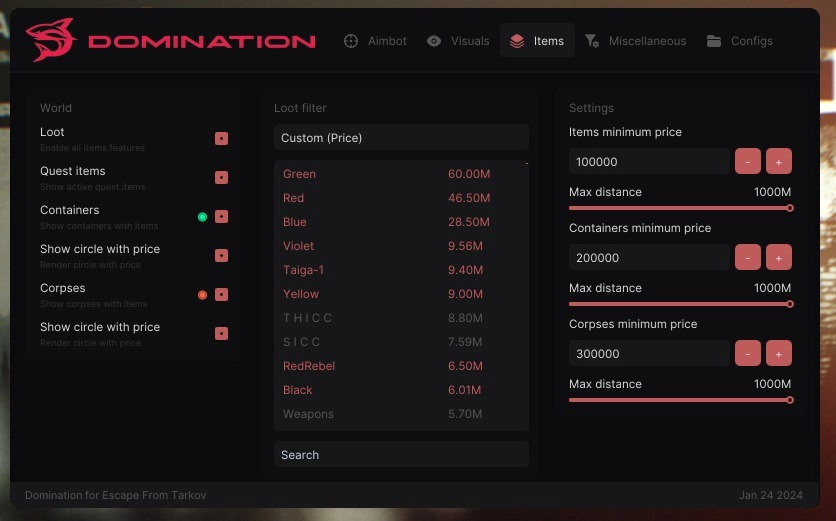The width and height of the screenshot is (836, 521).
Task: Disable the Corpses checkbox
Action: (x=221, y=295)
